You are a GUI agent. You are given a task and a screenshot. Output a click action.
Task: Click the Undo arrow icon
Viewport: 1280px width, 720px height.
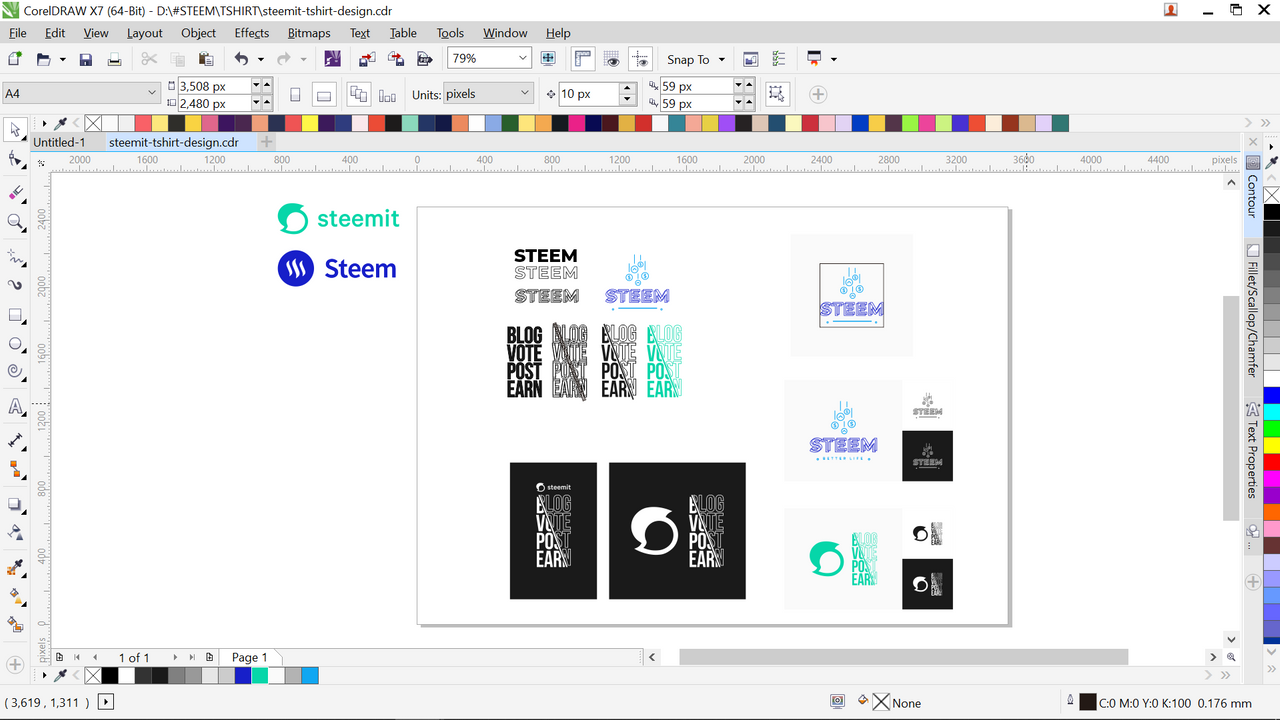[242, 59]
